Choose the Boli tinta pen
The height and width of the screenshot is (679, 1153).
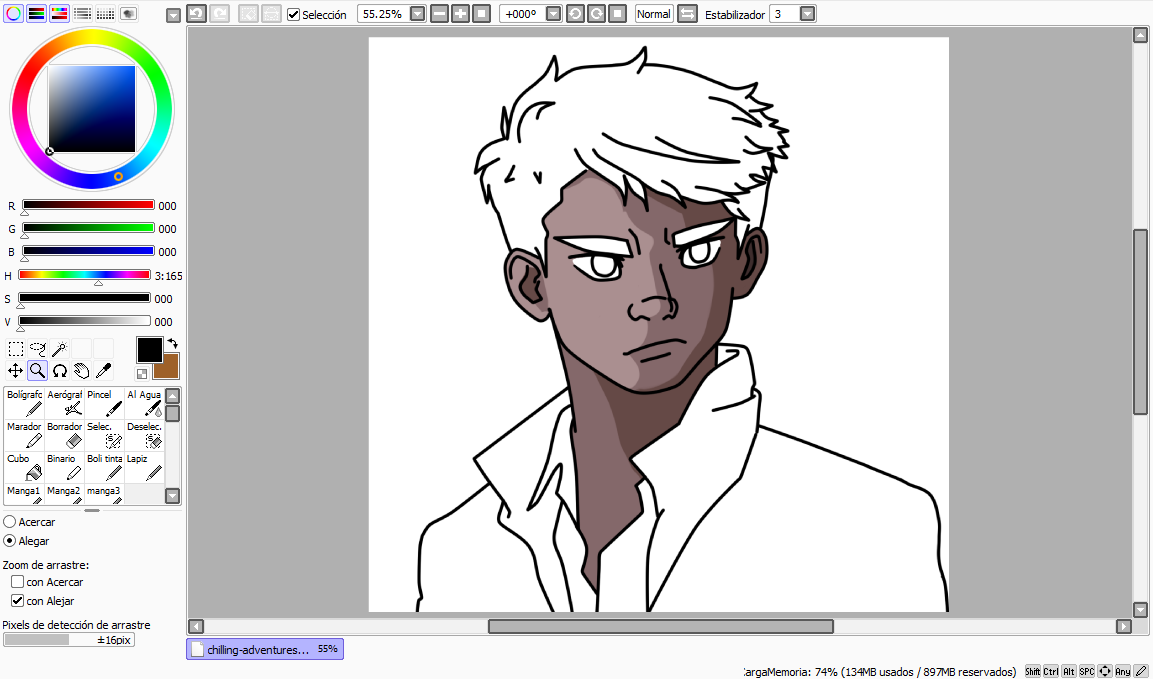[x=104, y=467]
